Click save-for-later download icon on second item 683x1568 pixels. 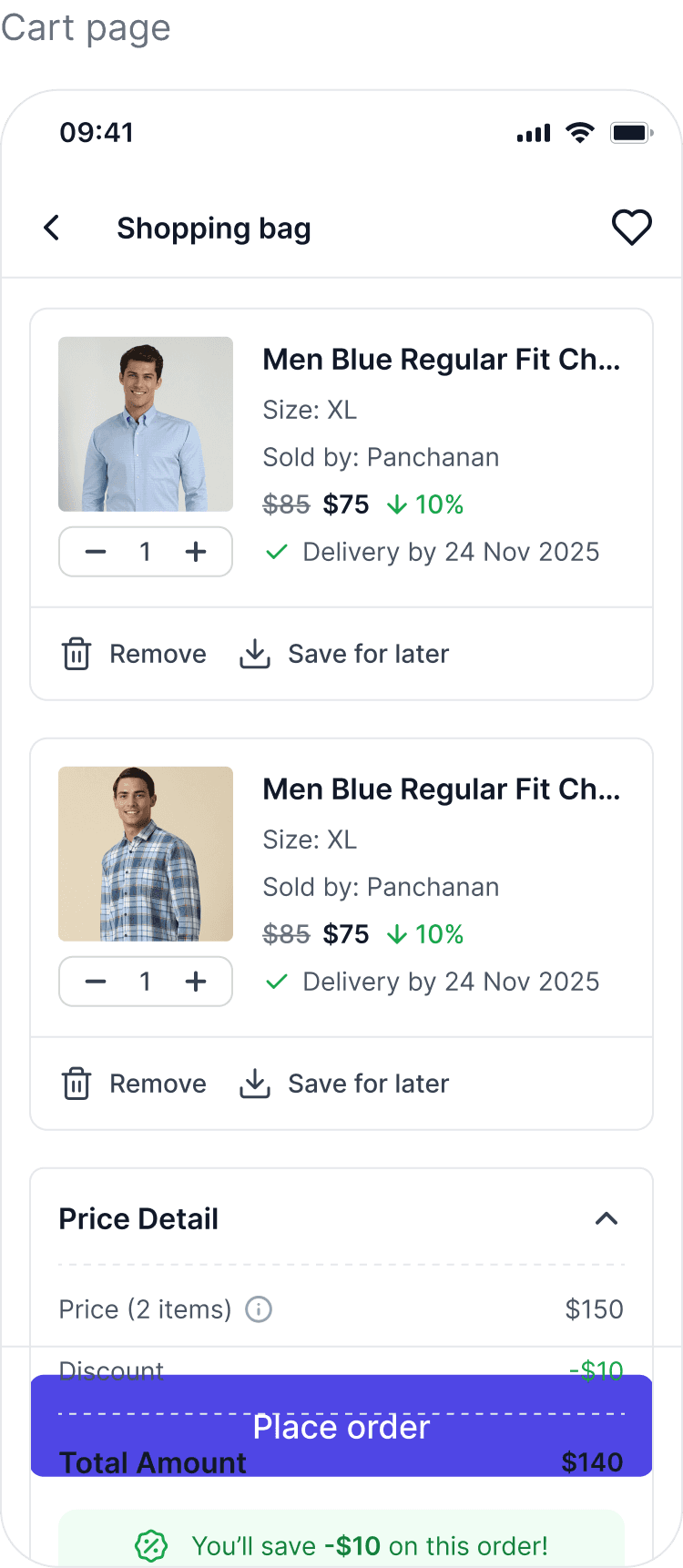tap(255, 1084)
